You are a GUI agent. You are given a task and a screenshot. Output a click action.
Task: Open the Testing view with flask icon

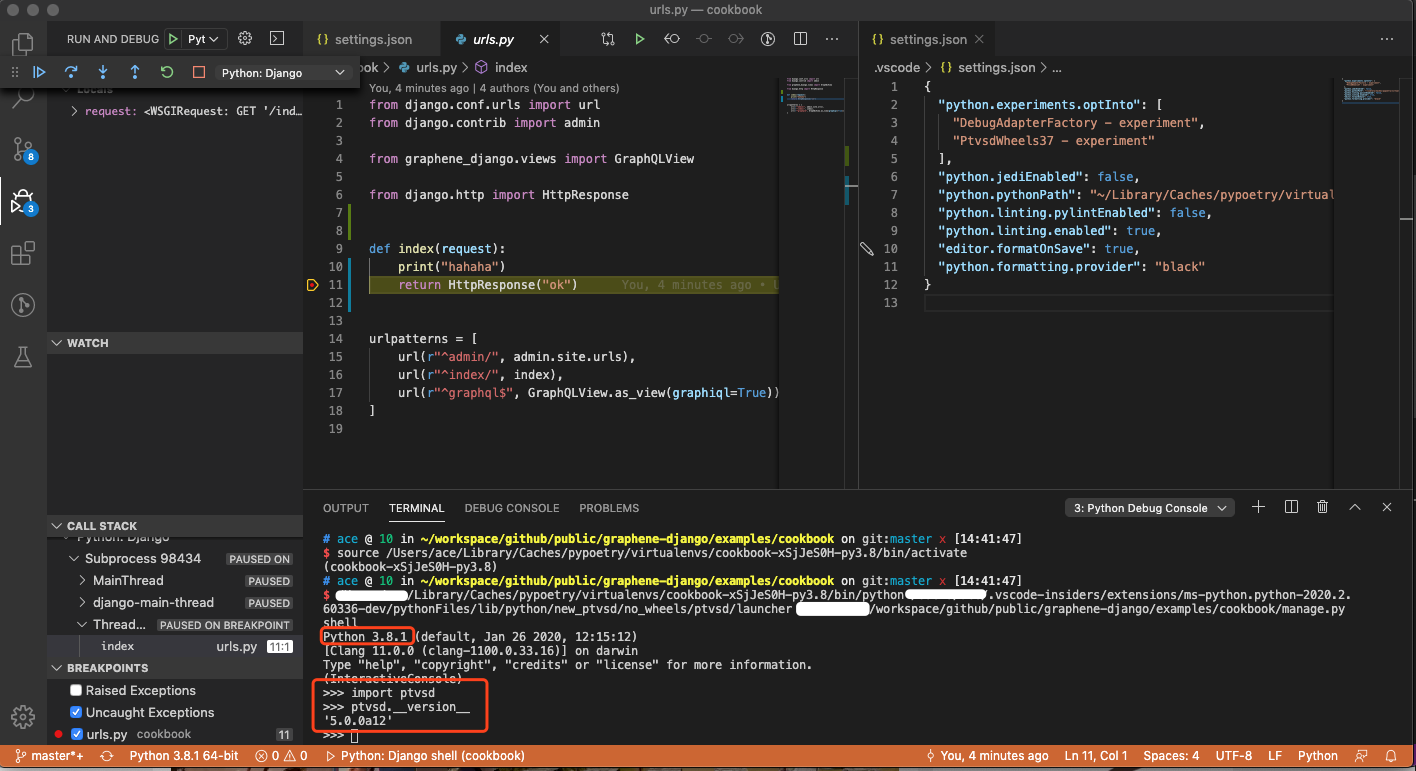[22, 354]
